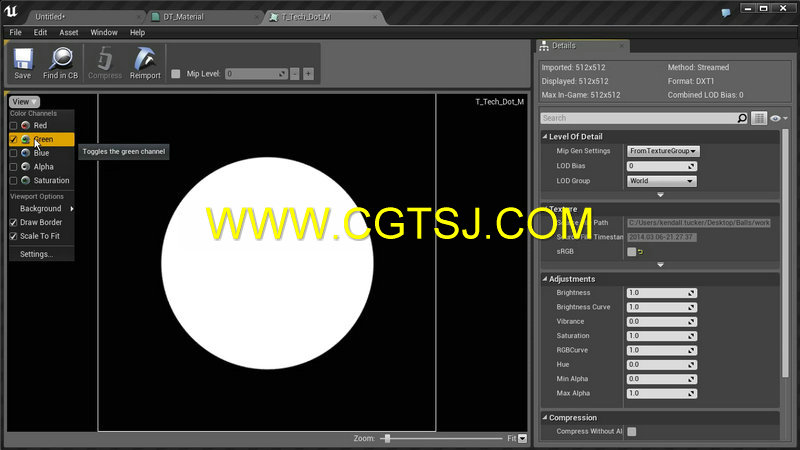Decrease mip level with minus button
Viewport: 800px width, 450px height.
click(295, 74)
